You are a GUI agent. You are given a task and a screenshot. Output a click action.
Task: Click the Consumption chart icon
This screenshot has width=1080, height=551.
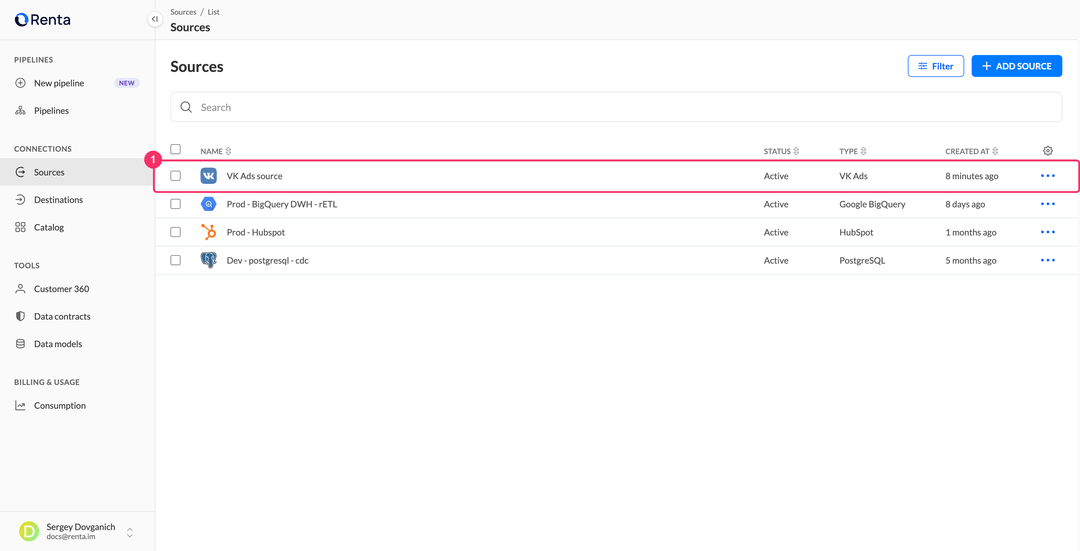click(21, 406)
